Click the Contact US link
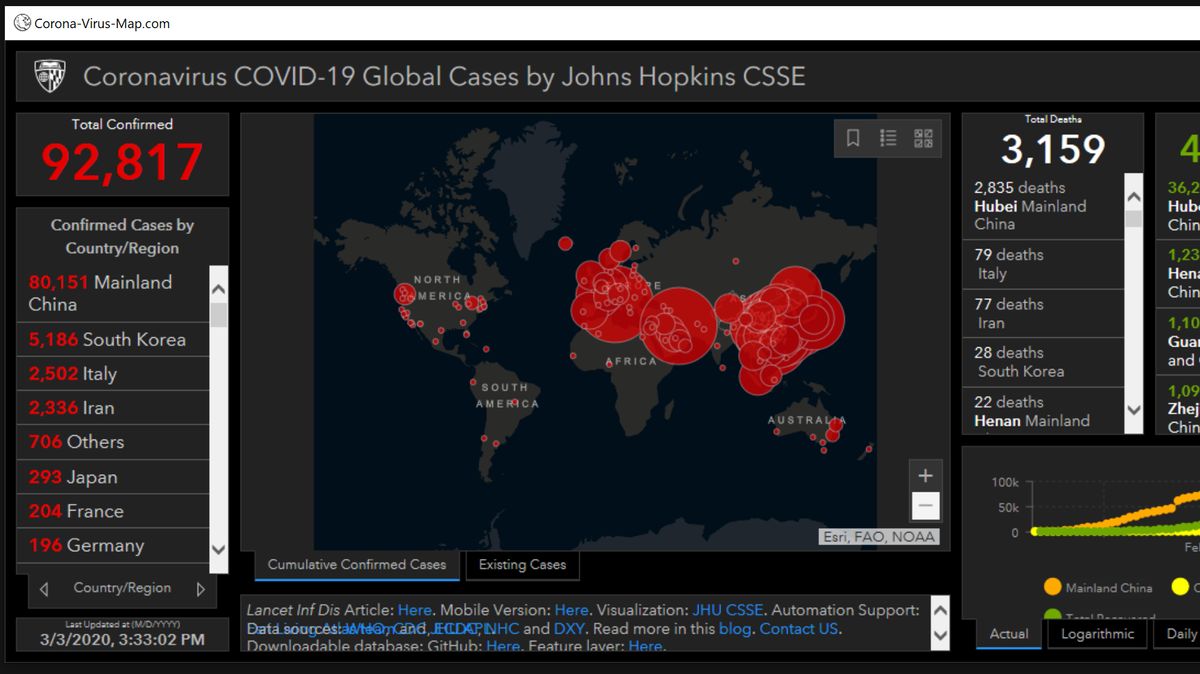This screenshot has width=1200, height=674. (798, 629)
